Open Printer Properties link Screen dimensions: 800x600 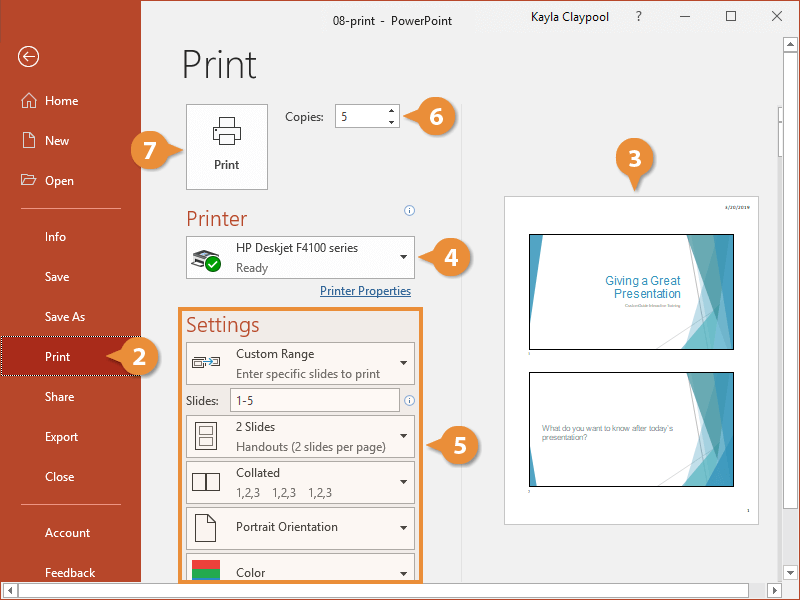(x=365, y=291)
